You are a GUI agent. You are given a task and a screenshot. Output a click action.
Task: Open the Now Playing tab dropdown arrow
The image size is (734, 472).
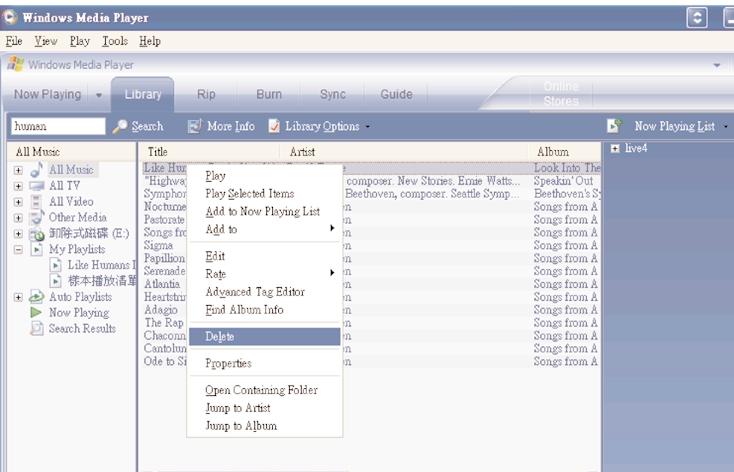point(99,95)
